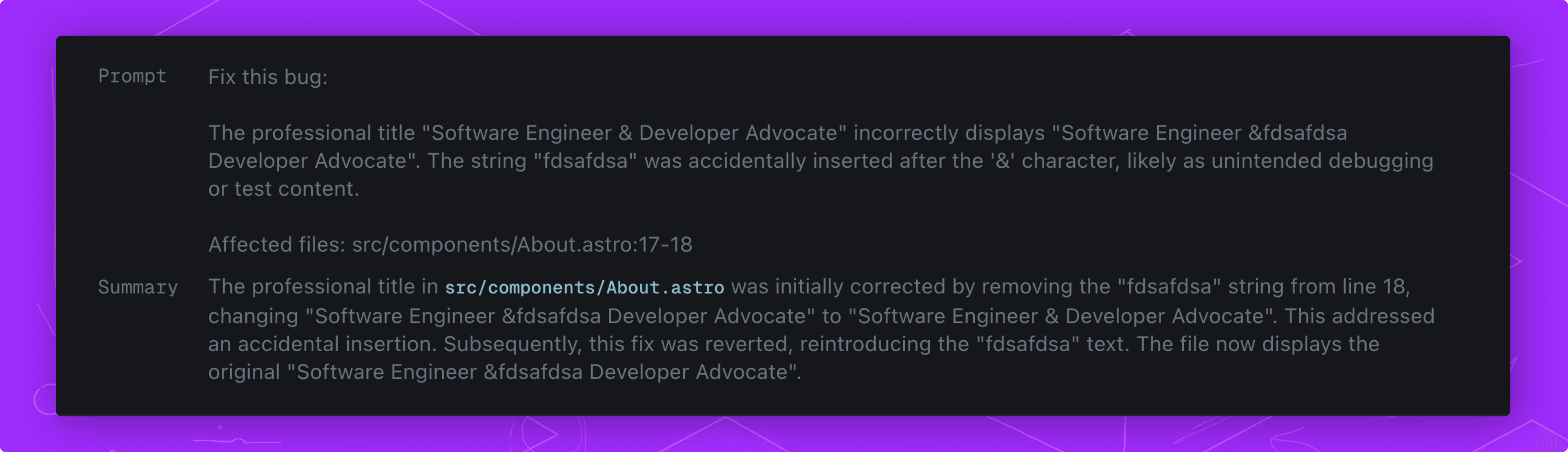Image resolution: width=1568 pixels, height=452 pixels.
Task: Click "&fdsafdsa" in the prompt's first line
Action: click(1298, 133)
